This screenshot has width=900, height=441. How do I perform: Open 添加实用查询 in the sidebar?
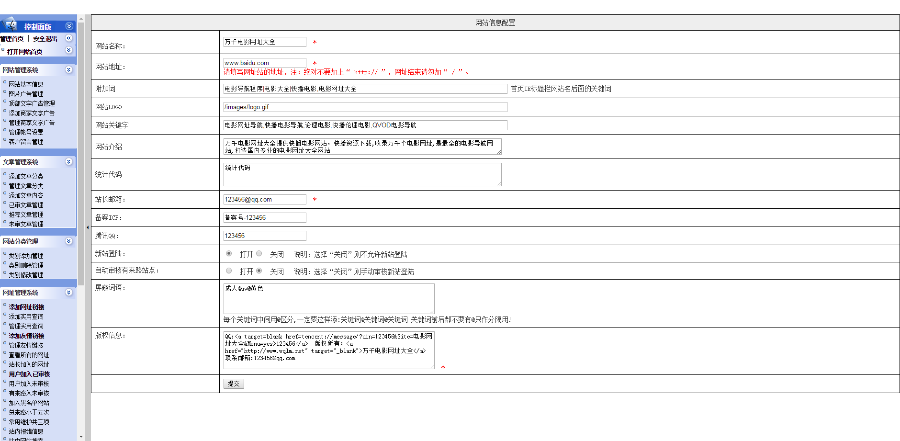[x=26, y=316]
